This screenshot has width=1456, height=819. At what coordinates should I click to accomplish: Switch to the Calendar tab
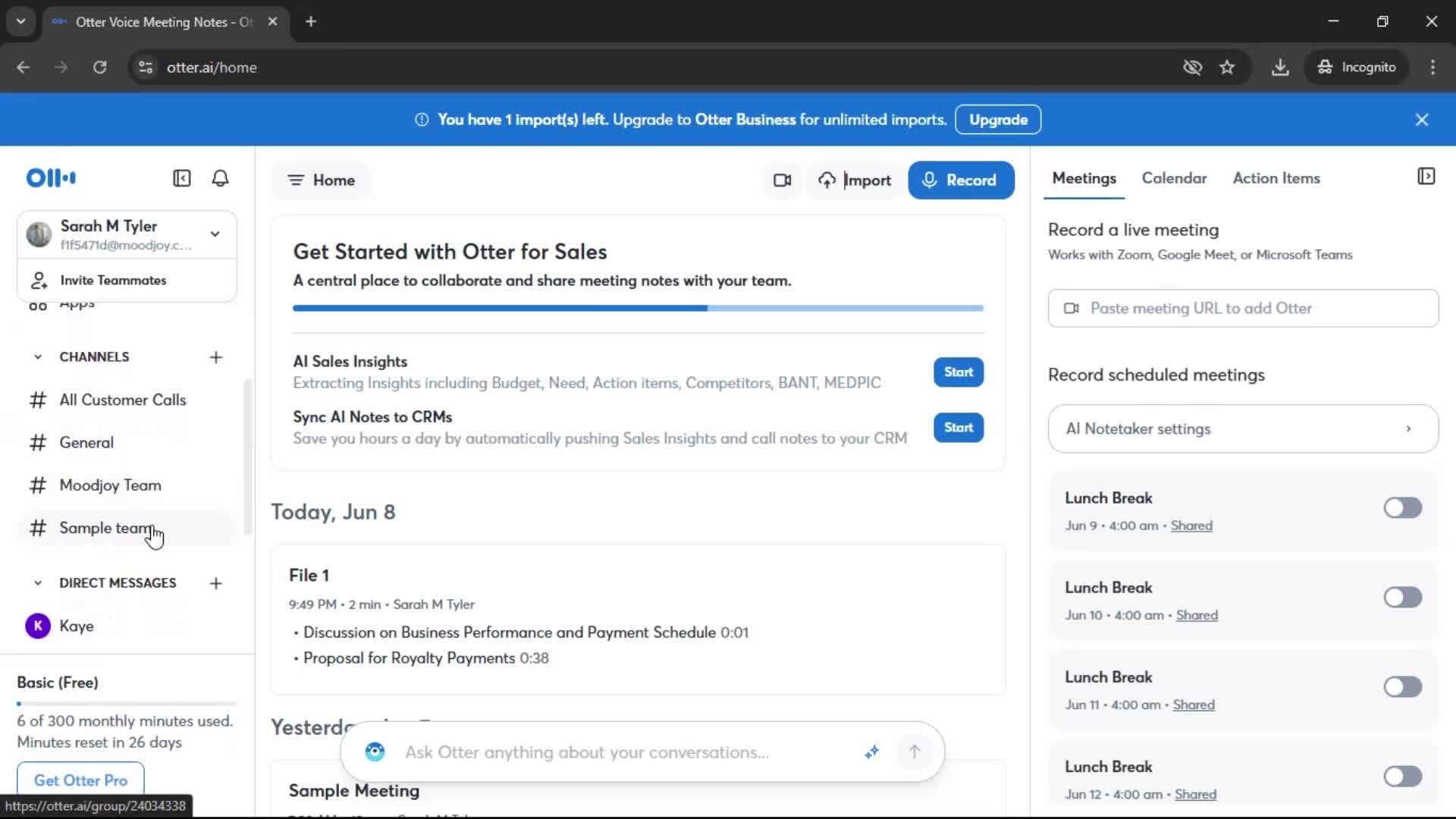pyautogui.click(x=1174, y=178)
